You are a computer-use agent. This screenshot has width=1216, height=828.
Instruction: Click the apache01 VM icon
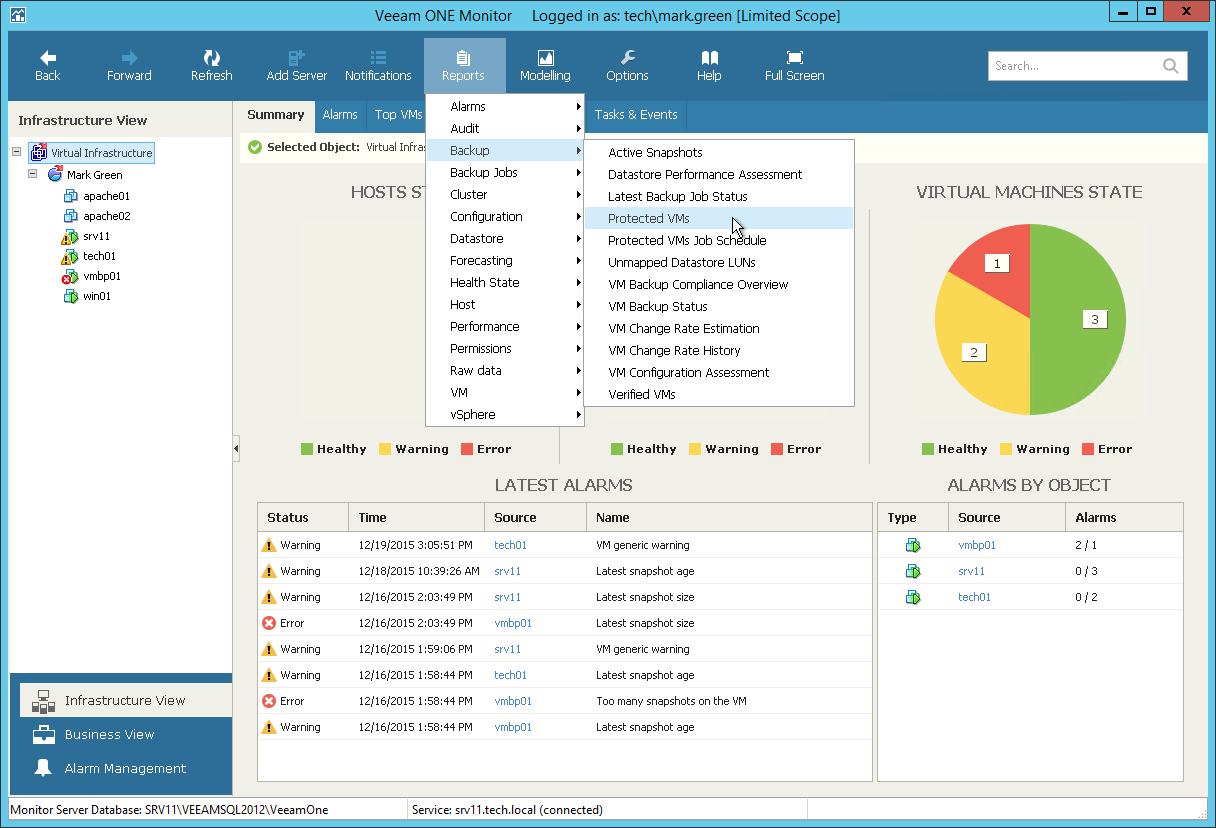click(x=71, y=196)
